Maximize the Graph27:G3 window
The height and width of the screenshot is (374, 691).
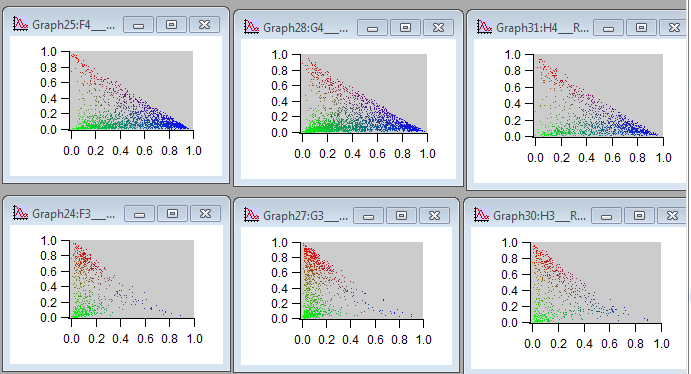401,216
